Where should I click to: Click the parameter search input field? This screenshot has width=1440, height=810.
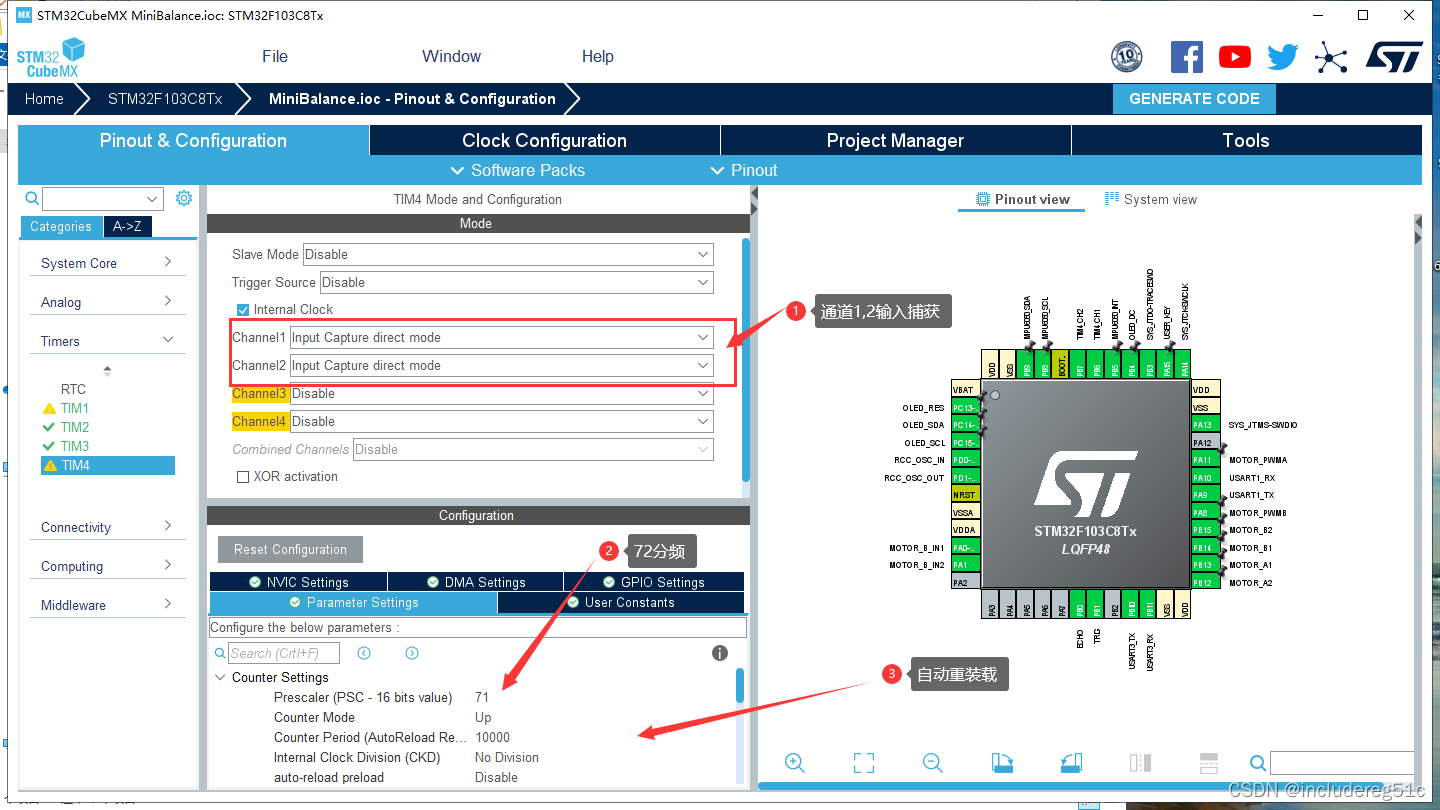(x=284, y=653)
